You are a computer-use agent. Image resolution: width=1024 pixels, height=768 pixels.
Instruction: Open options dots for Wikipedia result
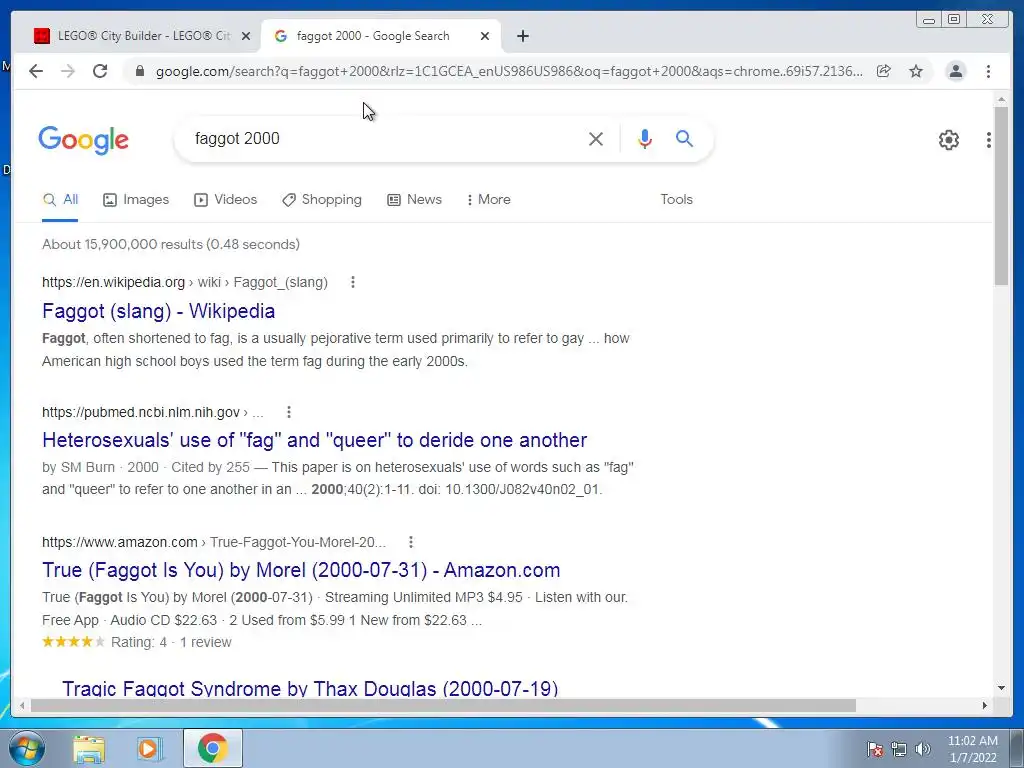coord(353,282)
